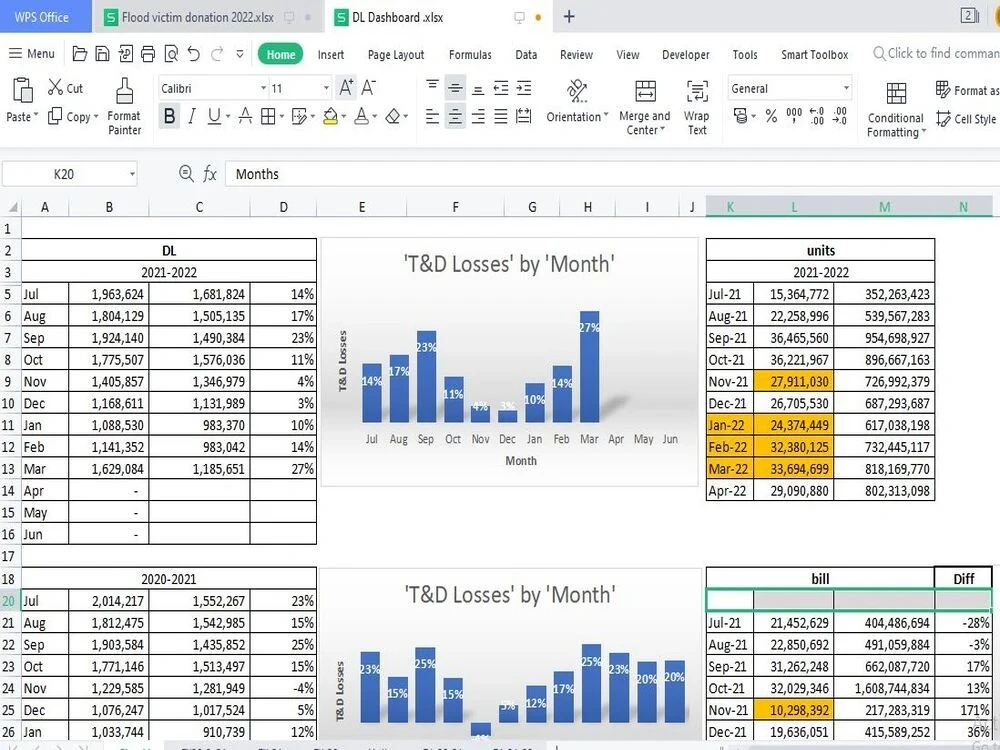Select the Insert ribbon tab
Screen dimensions: 1000x750
tap(330, 55)
